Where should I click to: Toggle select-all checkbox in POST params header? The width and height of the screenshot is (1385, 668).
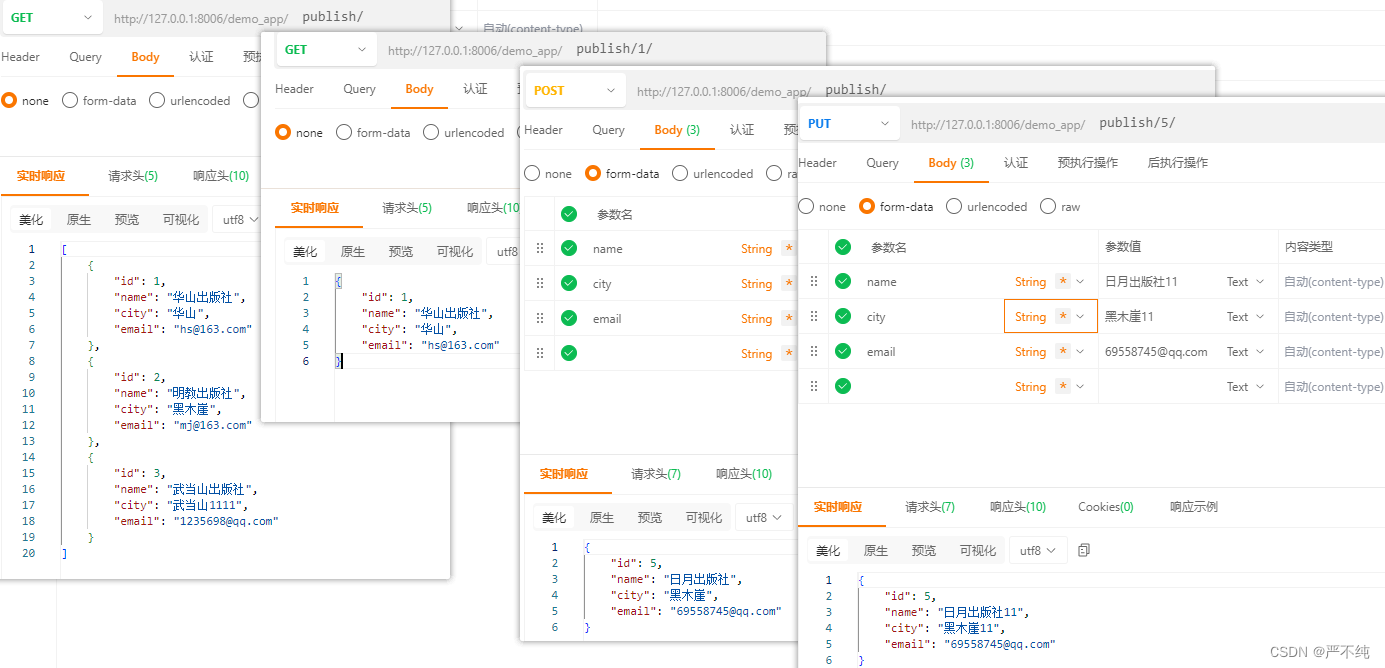click(x=569, y=214)
